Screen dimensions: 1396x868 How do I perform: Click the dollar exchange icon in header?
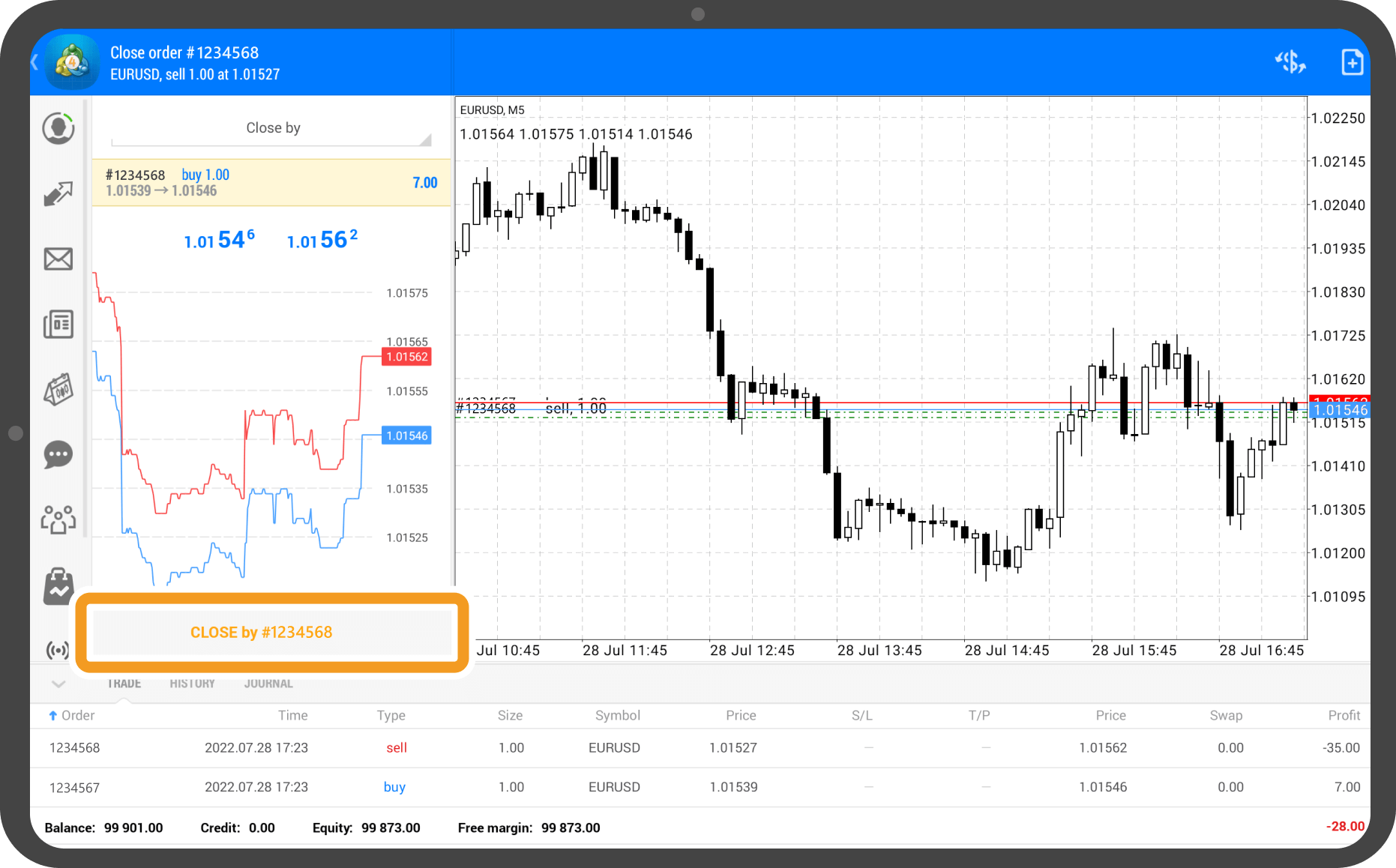click(1290, 62)
